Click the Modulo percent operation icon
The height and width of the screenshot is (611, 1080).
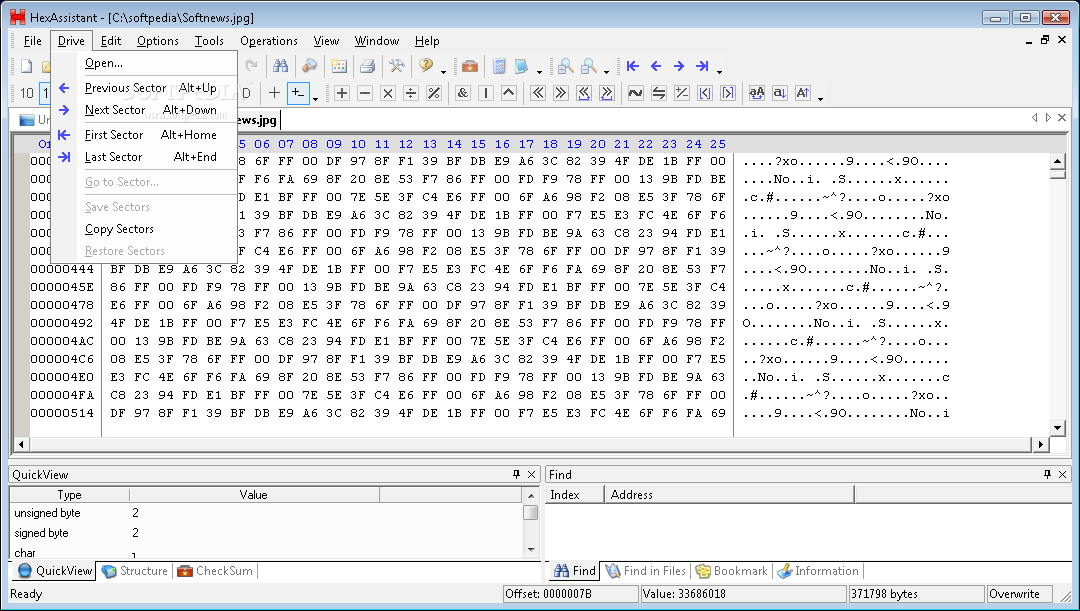click(x=434, y=93)
